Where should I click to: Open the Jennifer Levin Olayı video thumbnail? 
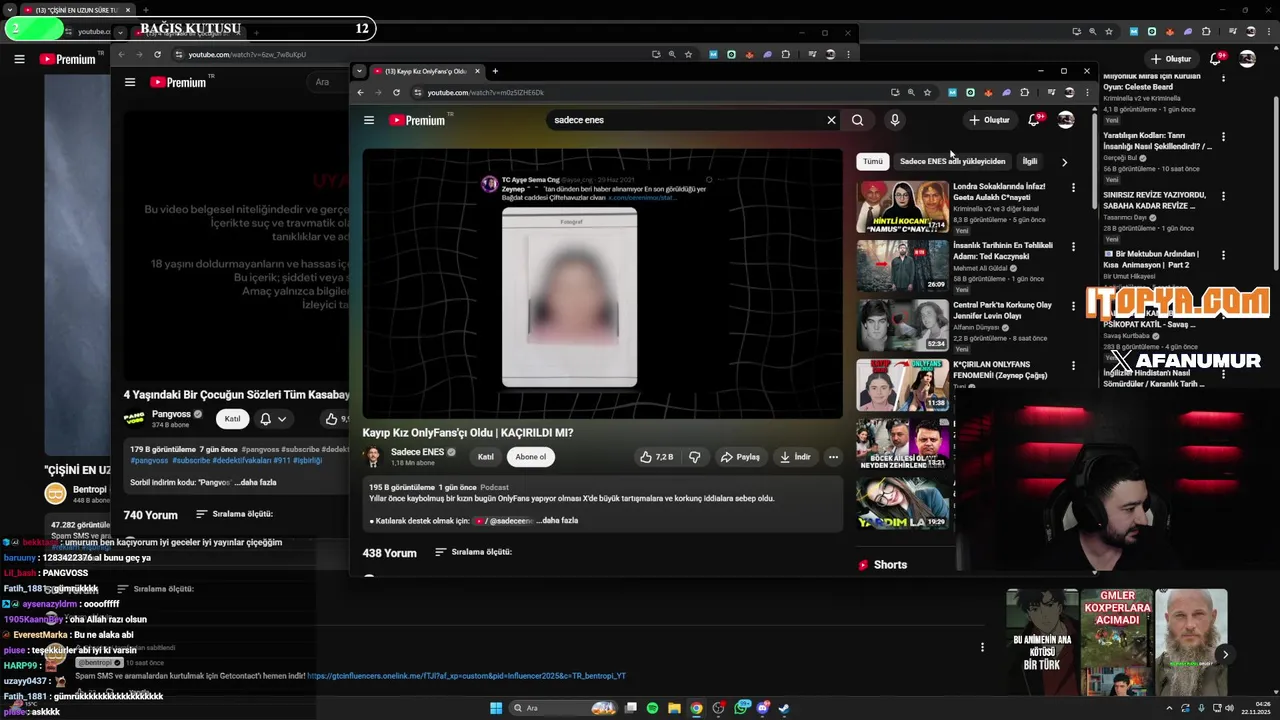[902, 325]
